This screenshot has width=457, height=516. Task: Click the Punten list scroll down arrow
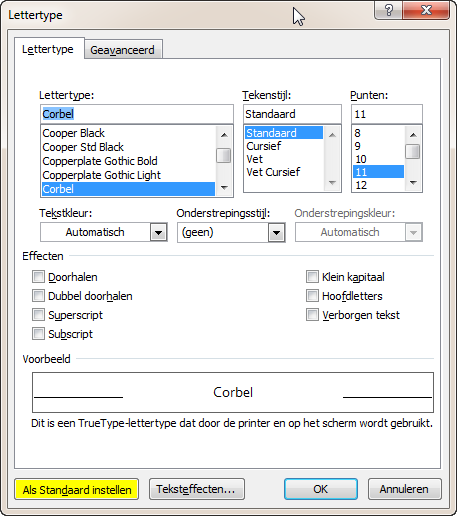(413, 183)
